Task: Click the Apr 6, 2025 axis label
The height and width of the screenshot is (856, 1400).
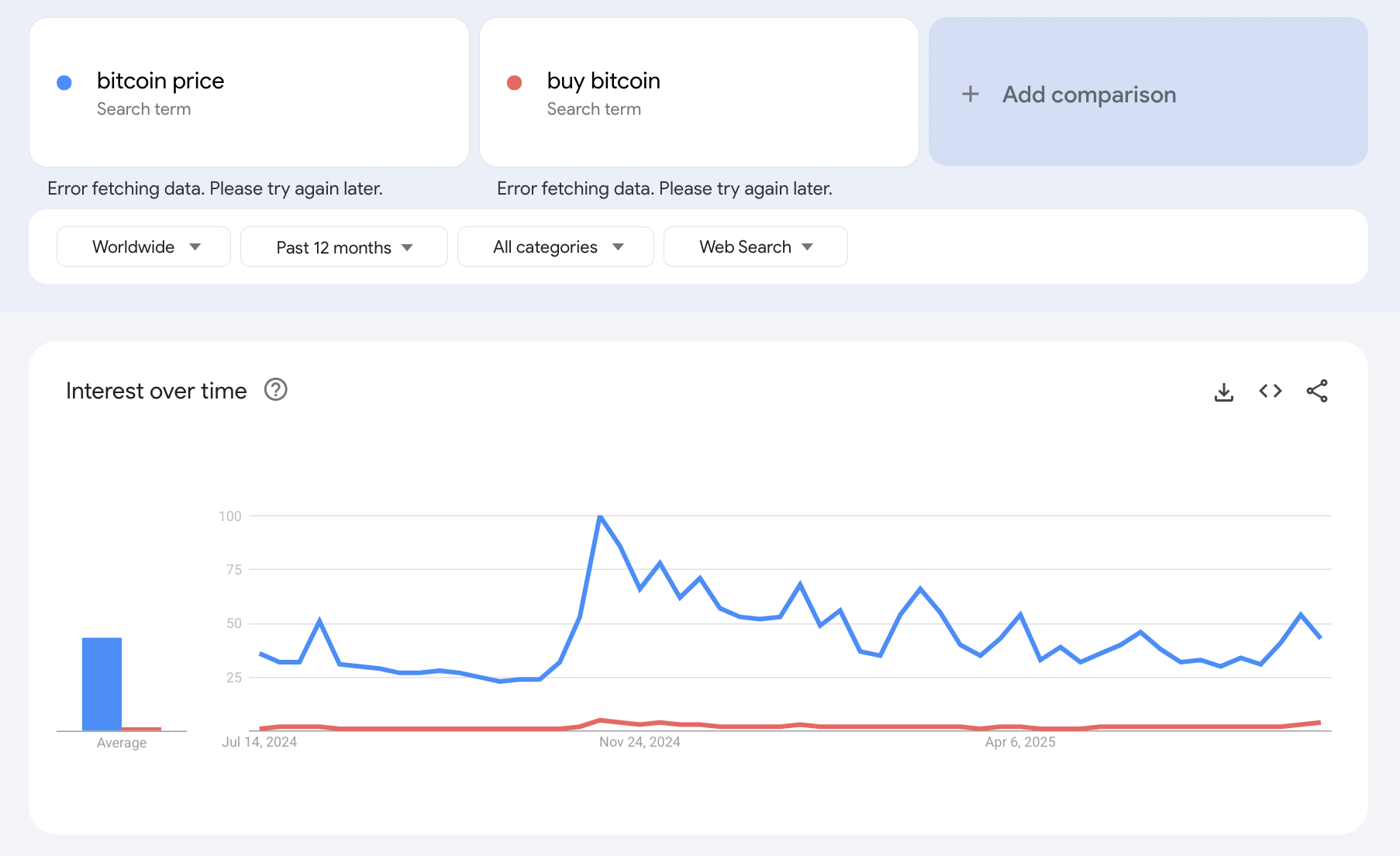Action: point(1019,742)
